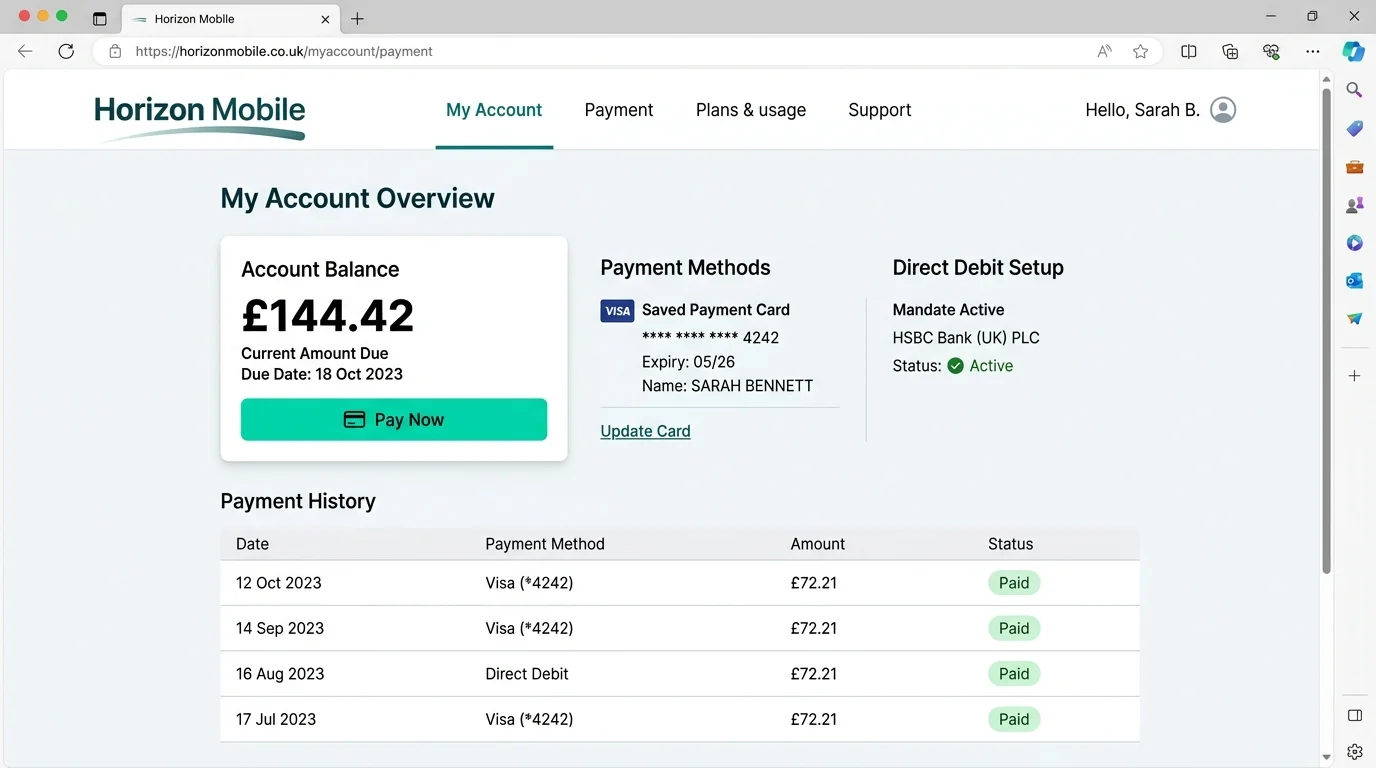Select the Shopping tag icon in sidebar
This screenshot has width=1376, height=768.
1353,128
